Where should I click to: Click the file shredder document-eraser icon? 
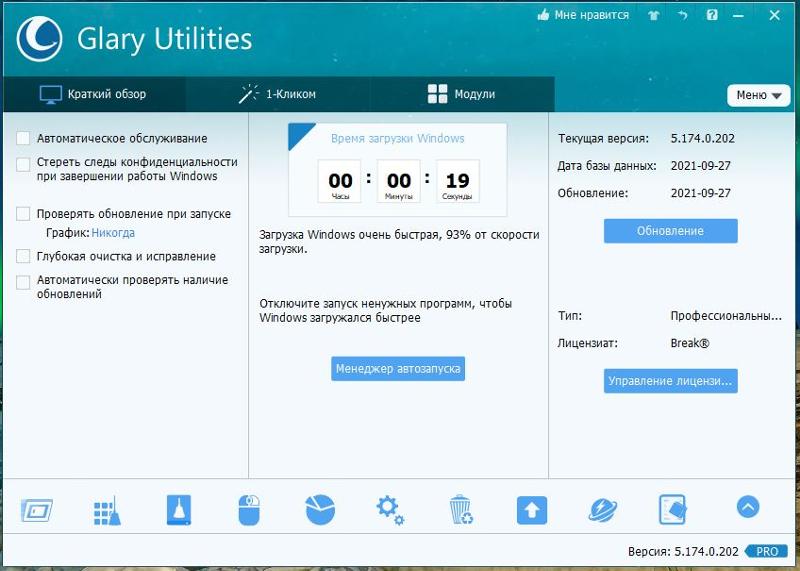(672, 509)
